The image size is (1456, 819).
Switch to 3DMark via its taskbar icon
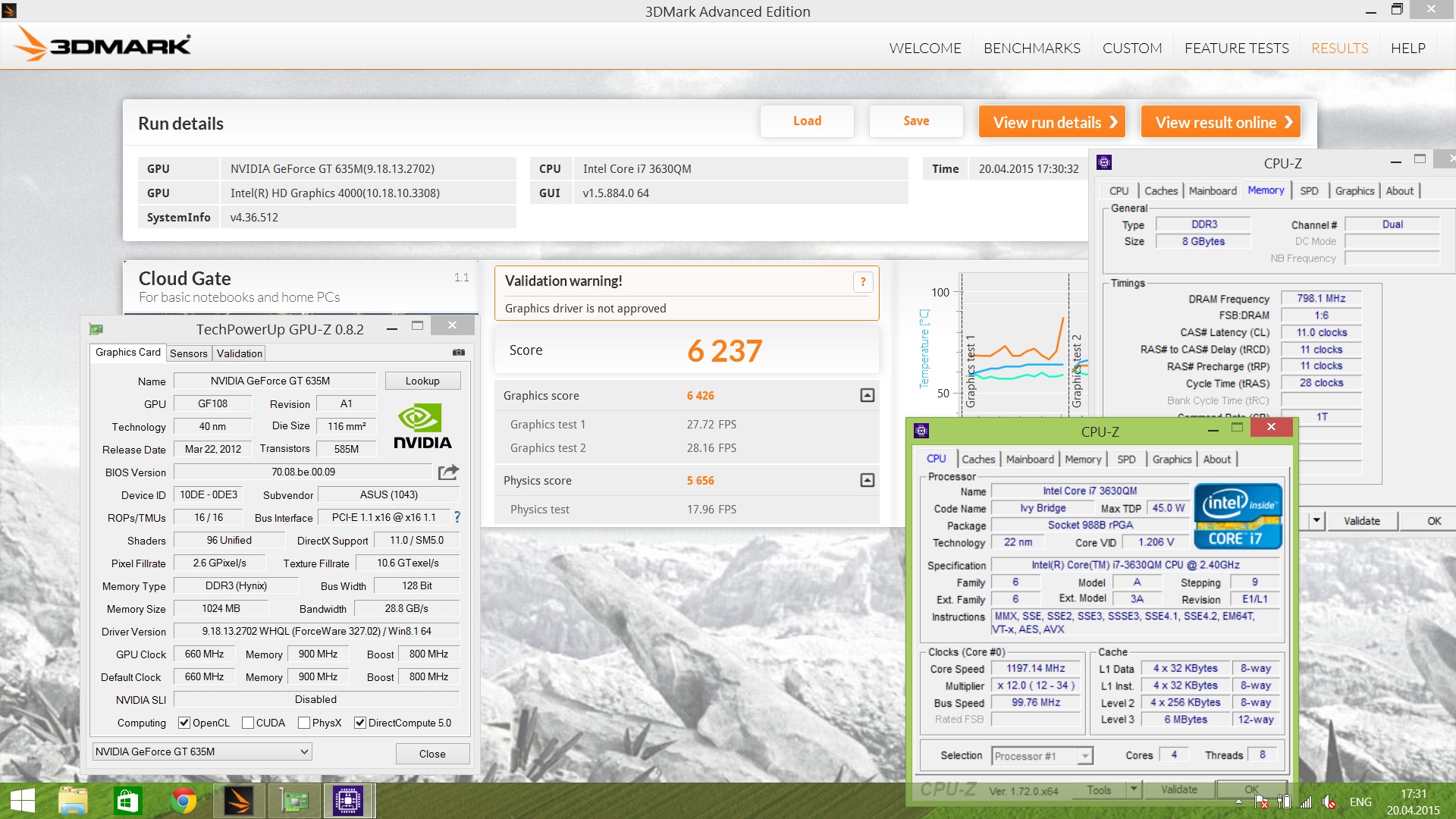click(x=238, y=801)
